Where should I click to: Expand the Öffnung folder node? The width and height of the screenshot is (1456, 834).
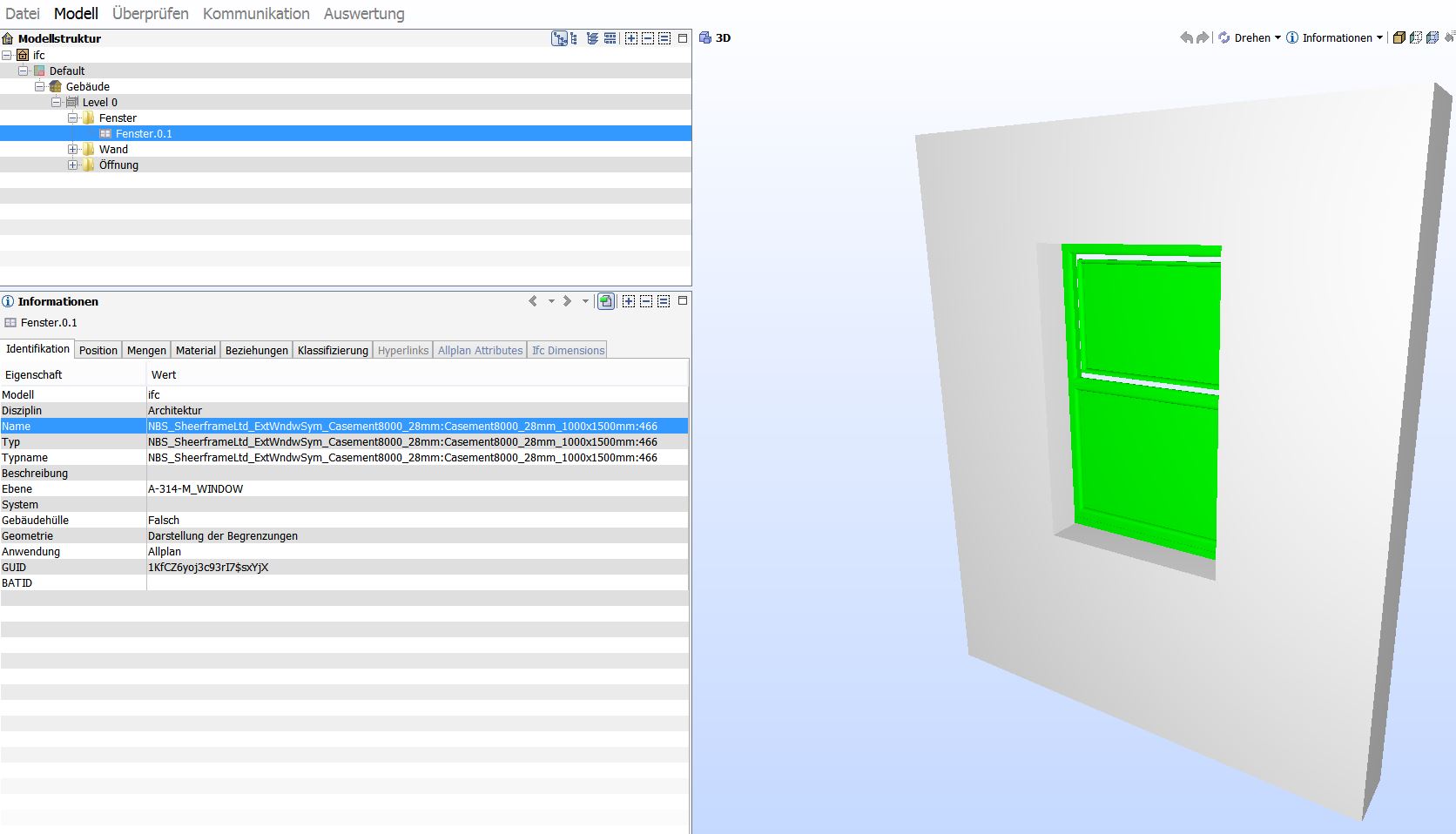(x=73, y=165)
